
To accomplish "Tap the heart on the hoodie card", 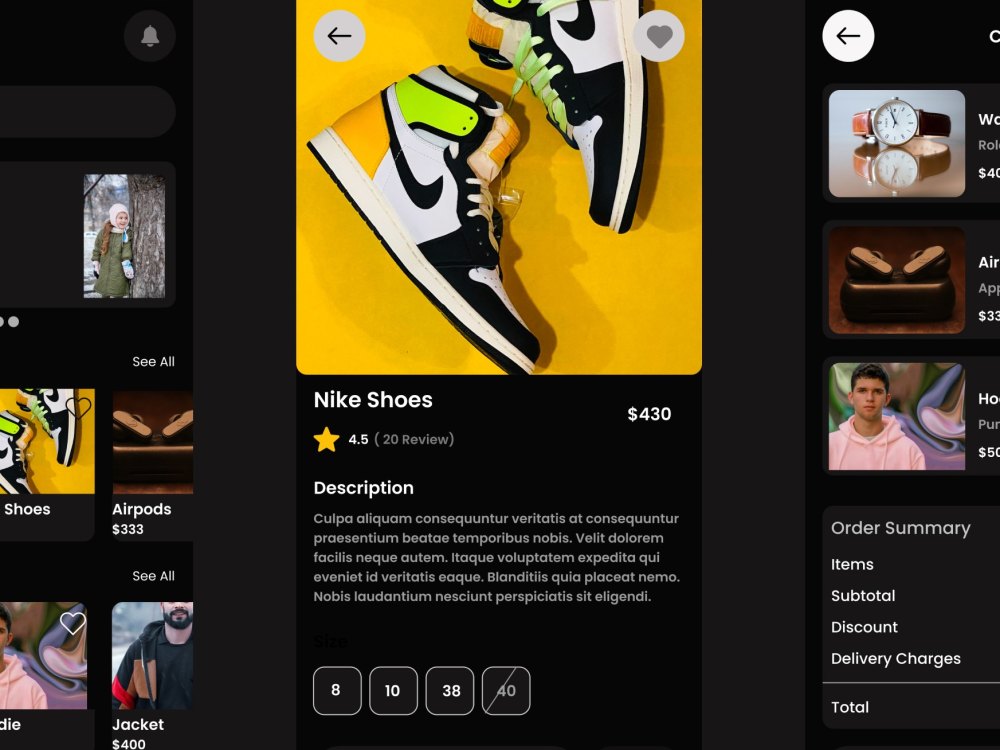I will click(x=73, y=622).
